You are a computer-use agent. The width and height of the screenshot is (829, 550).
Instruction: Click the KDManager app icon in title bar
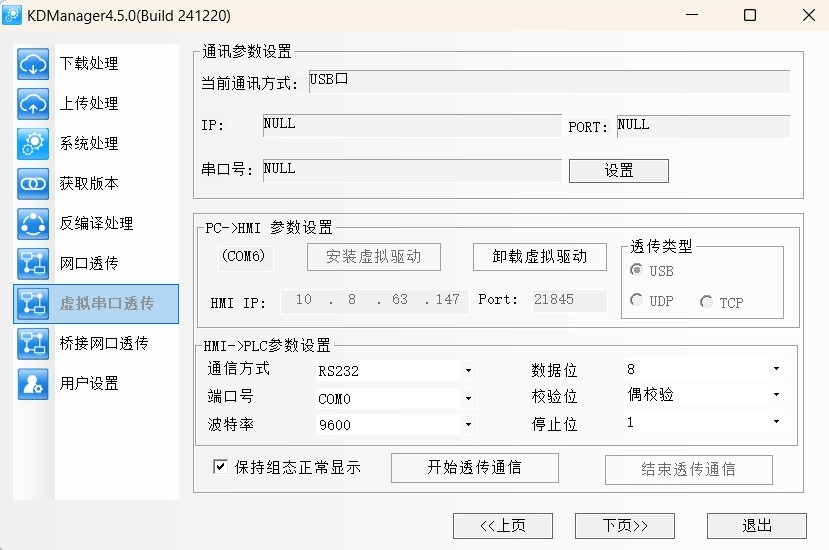pyautogui.click(x=12, y=15)
